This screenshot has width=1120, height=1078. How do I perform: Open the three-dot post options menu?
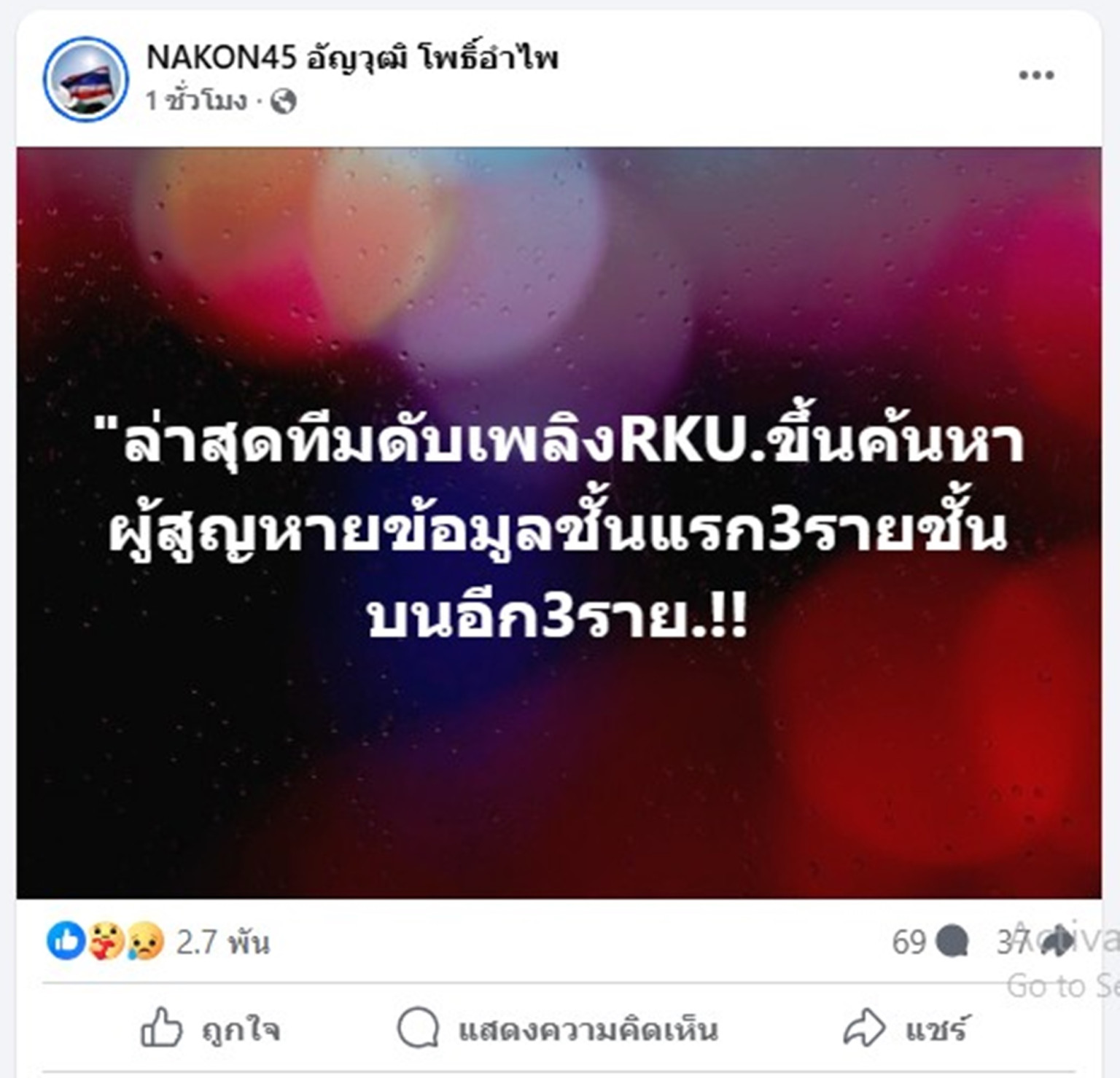(1036, 75)
